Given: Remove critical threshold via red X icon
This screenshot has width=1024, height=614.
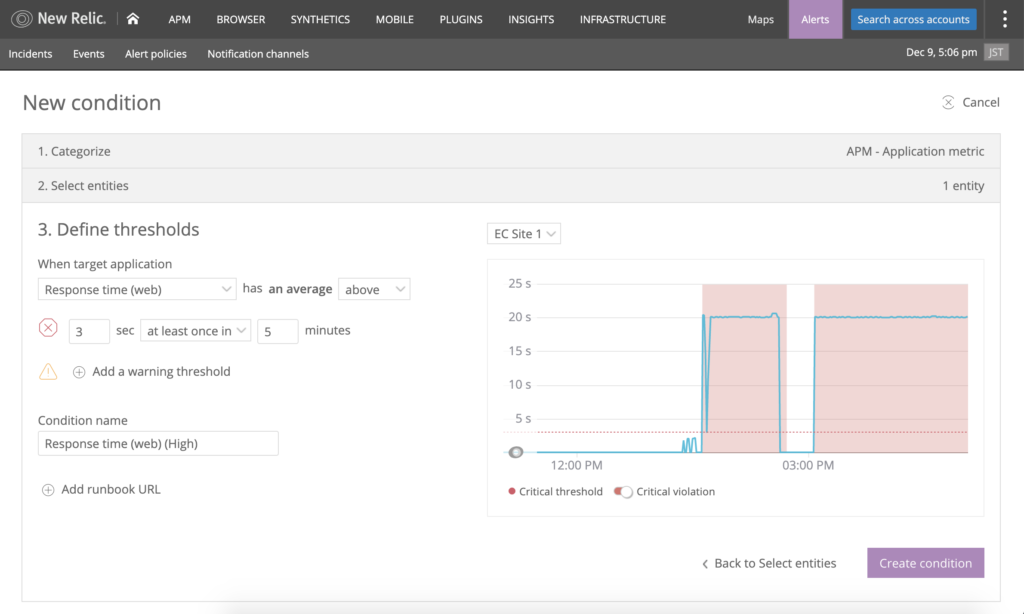Looking at the screenshot, I should click(48, 328).
